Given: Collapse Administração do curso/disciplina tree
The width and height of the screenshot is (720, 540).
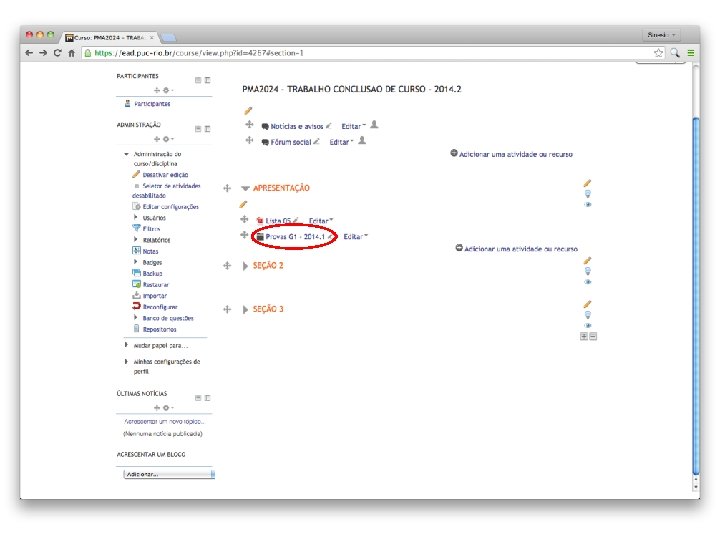Looking at the screenshot, I should [x=126, y=154].
